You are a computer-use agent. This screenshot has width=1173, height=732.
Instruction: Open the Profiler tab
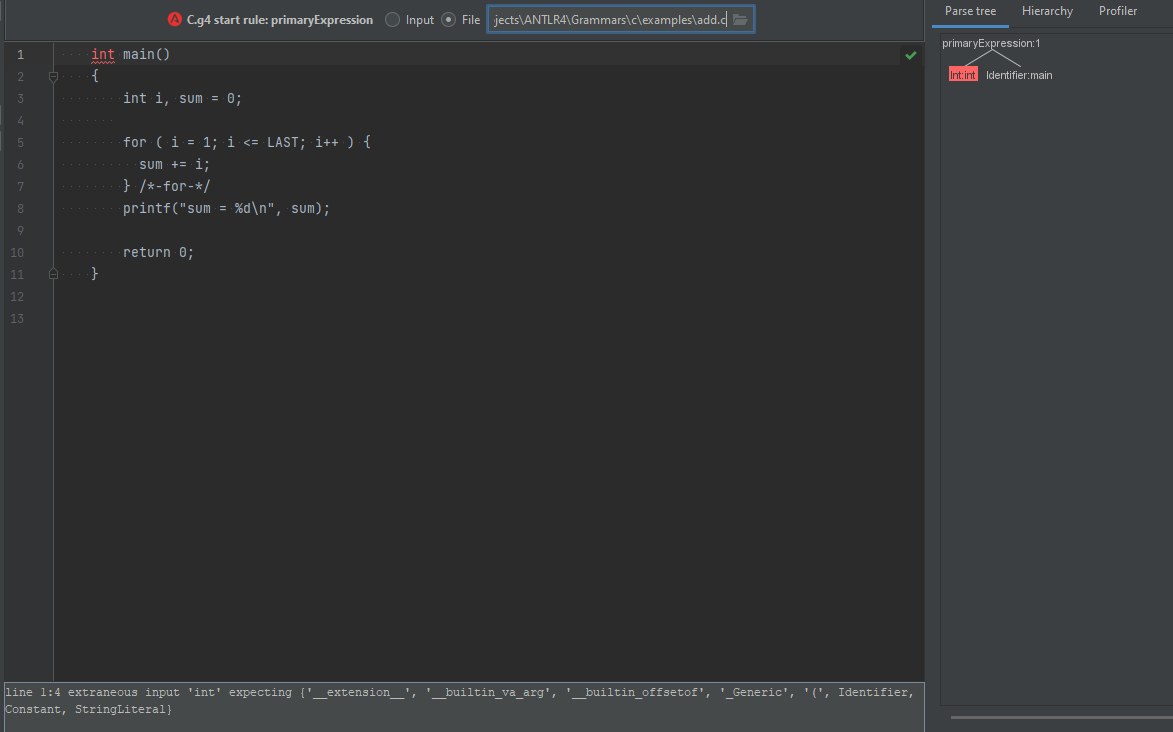click(x=1117, y=11)
